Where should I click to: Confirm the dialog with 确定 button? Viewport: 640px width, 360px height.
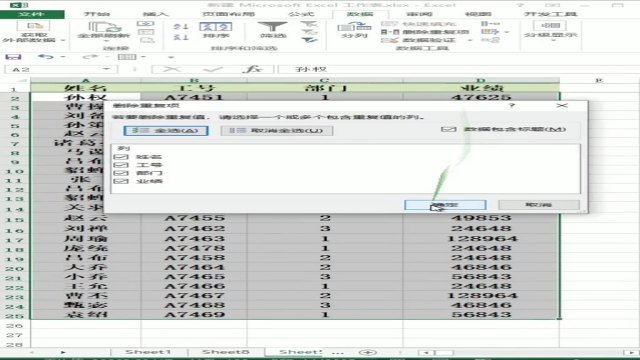(445, 204)
